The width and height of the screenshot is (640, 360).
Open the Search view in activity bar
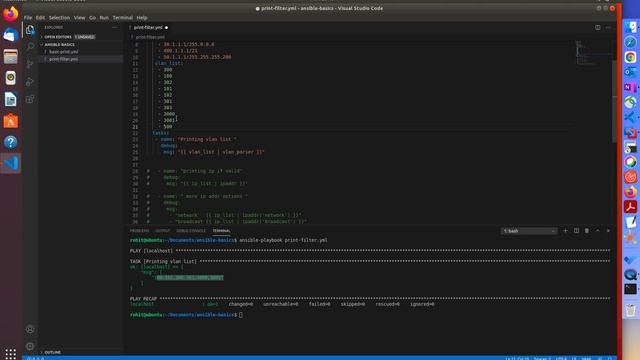coord(30,47)
